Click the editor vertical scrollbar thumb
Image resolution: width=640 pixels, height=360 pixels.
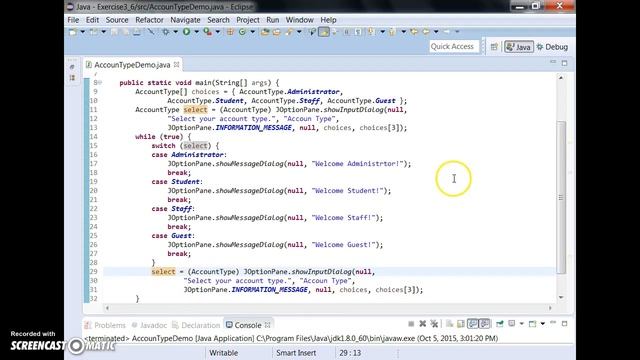click(562, 198)
